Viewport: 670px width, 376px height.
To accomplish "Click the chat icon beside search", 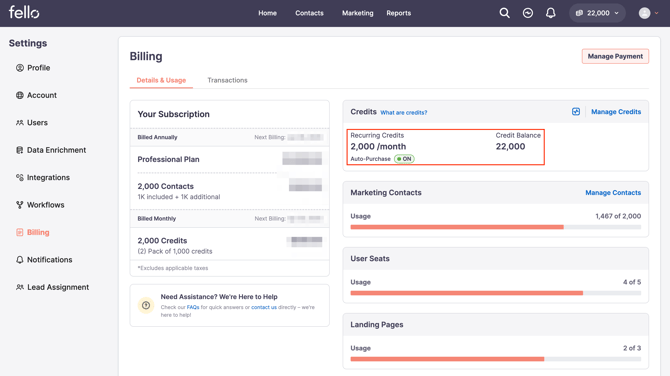I will click(x=528, y=13).
